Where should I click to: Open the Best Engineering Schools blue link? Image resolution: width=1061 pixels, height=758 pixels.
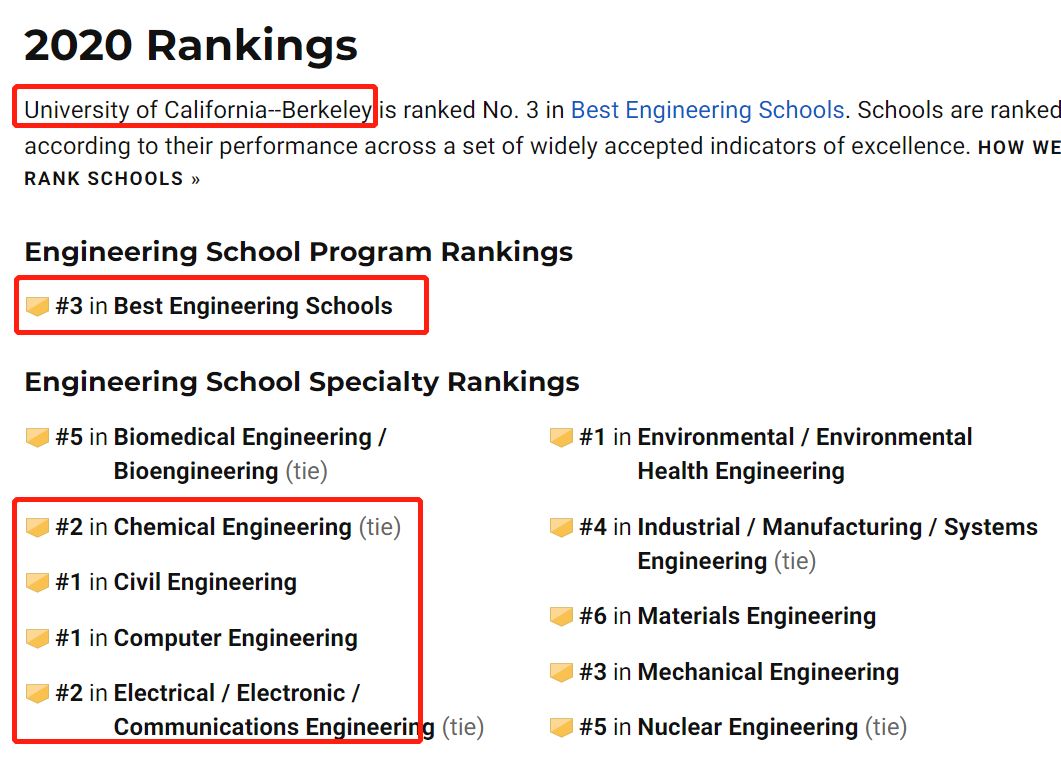707,110
